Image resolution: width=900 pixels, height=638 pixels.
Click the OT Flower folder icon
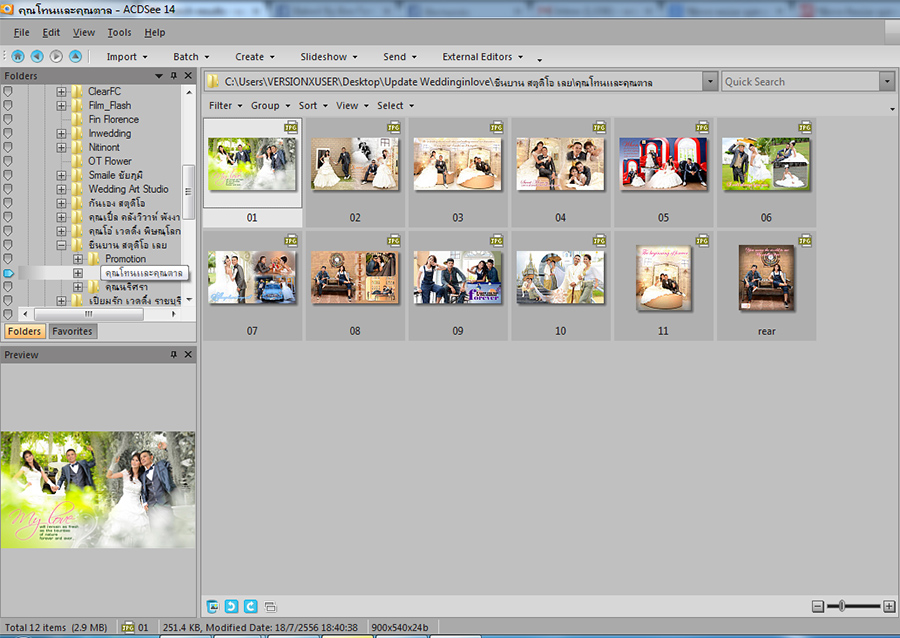[x=77, y=161]
